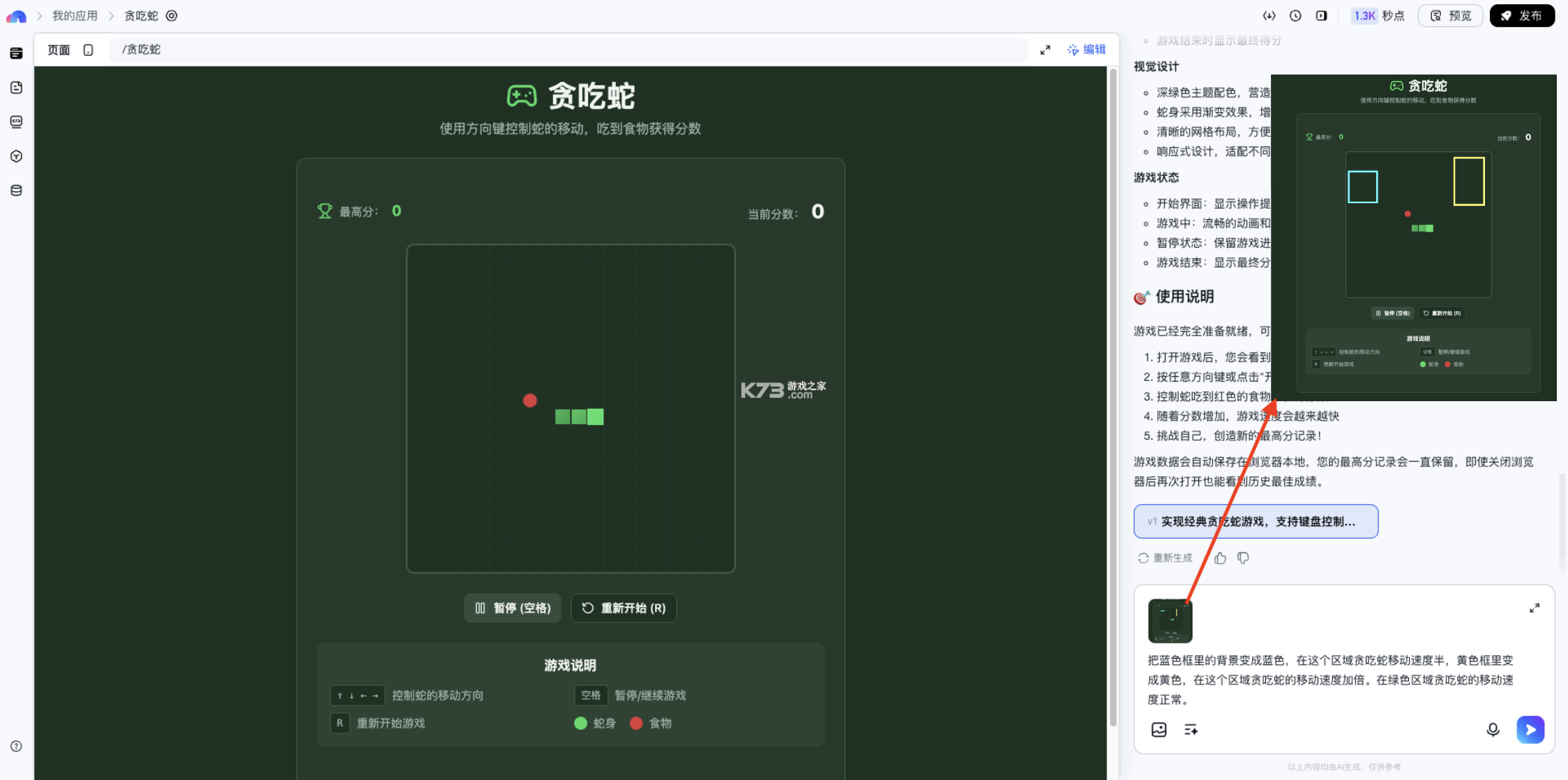Click 重新开始 (R) restart button
This screenshot has height=780, width=1568.
pos(624,608)
